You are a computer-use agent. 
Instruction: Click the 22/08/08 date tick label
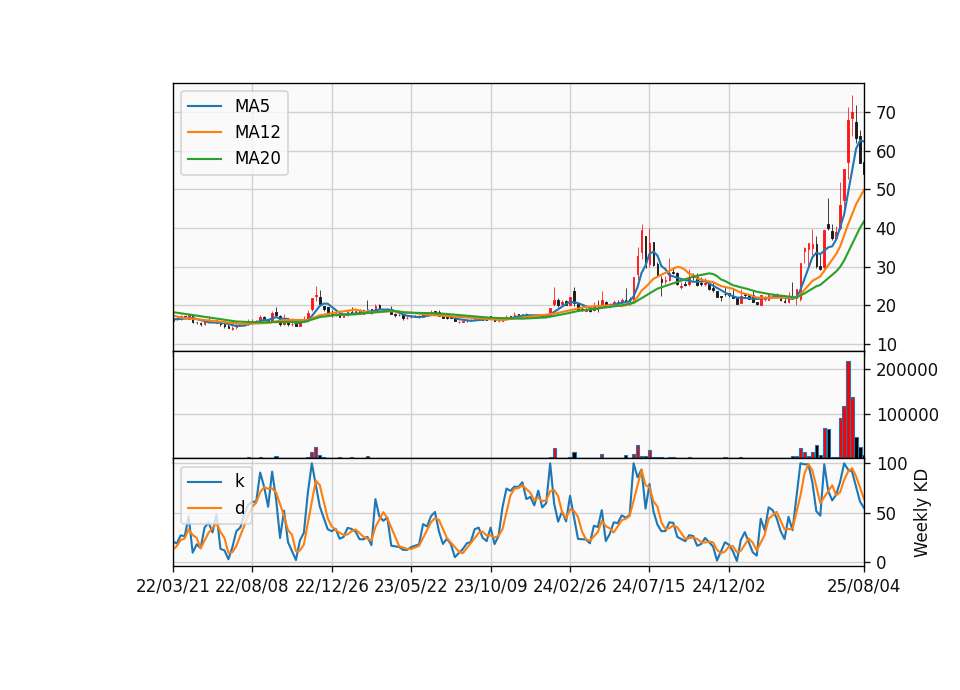click(x=252, y=587)
